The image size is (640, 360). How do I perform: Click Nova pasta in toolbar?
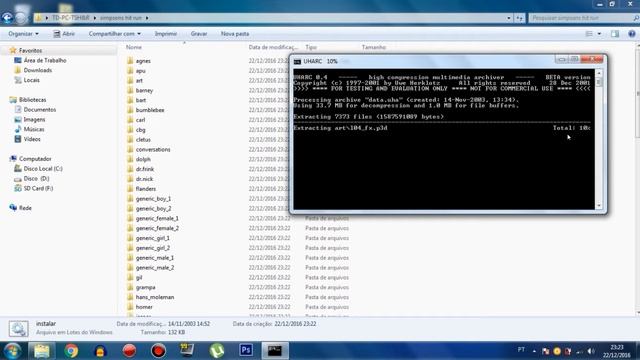click(235, 34)
